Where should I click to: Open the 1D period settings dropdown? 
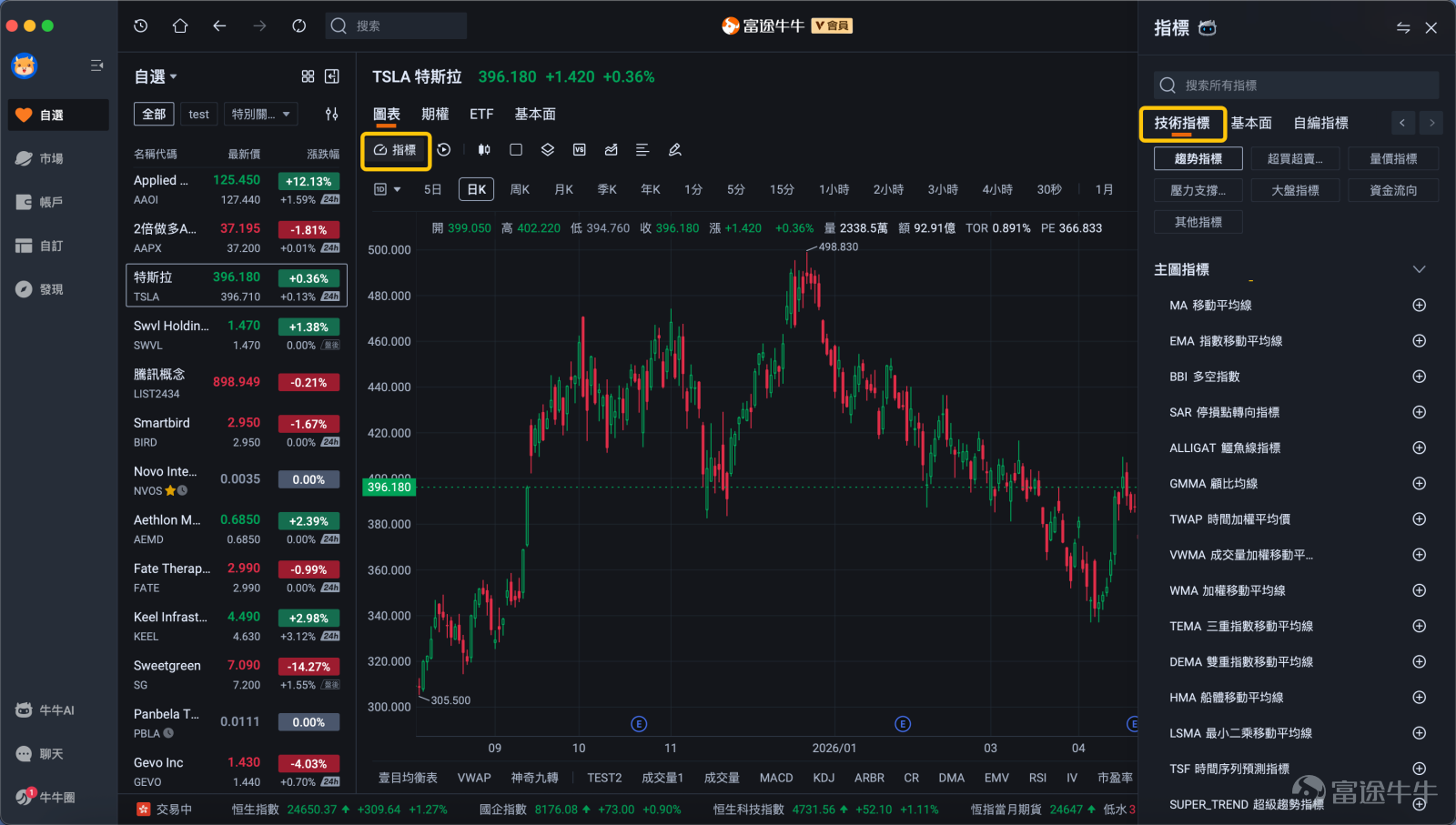point(388,189)
